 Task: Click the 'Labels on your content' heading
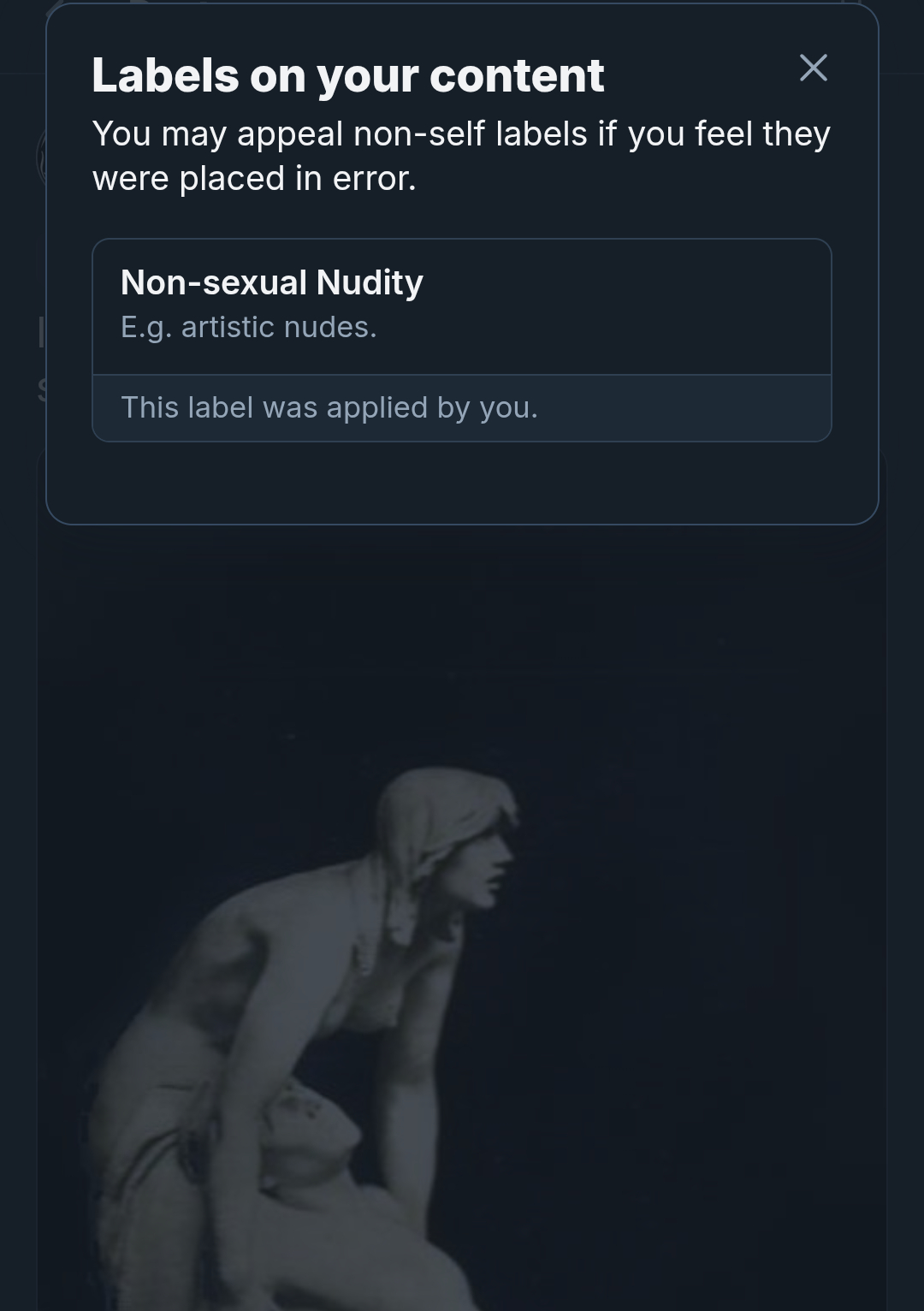click(x=348, y=75)
